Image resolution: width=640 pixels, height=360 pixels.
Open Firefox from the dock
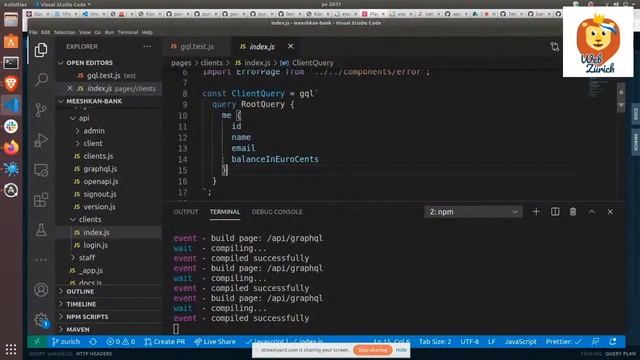pos(11,147)
